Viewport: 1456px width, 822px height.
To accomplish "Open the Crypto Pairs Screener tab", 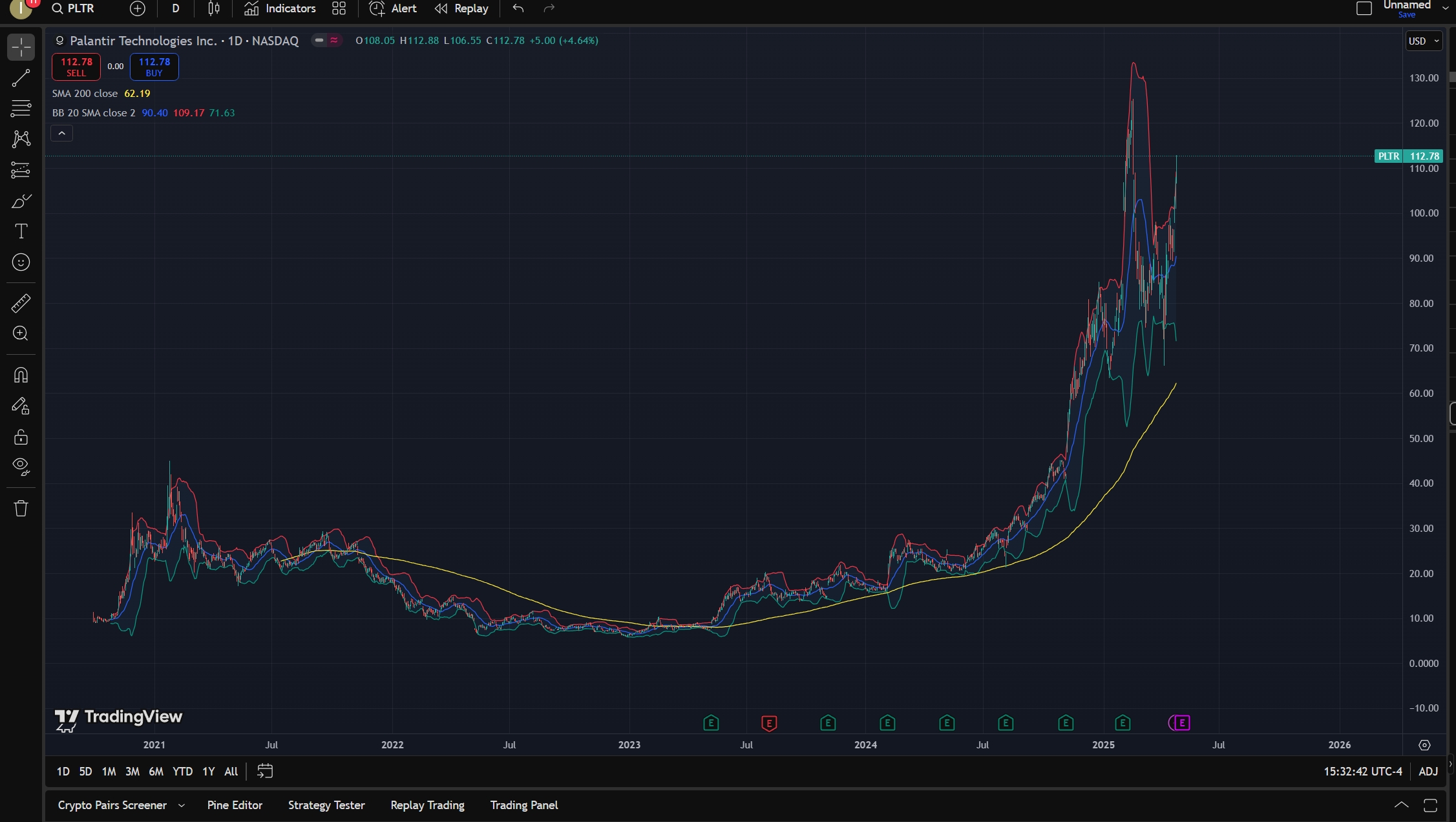I will tap(112, 805).
